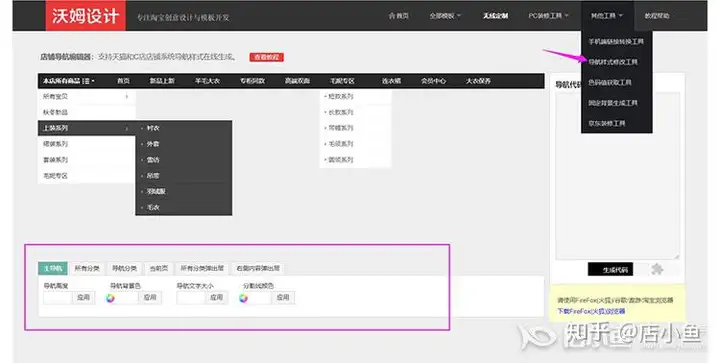Switch to the 主导航 settings tab
Screen dimensions: 720x363
pos(53,268)
